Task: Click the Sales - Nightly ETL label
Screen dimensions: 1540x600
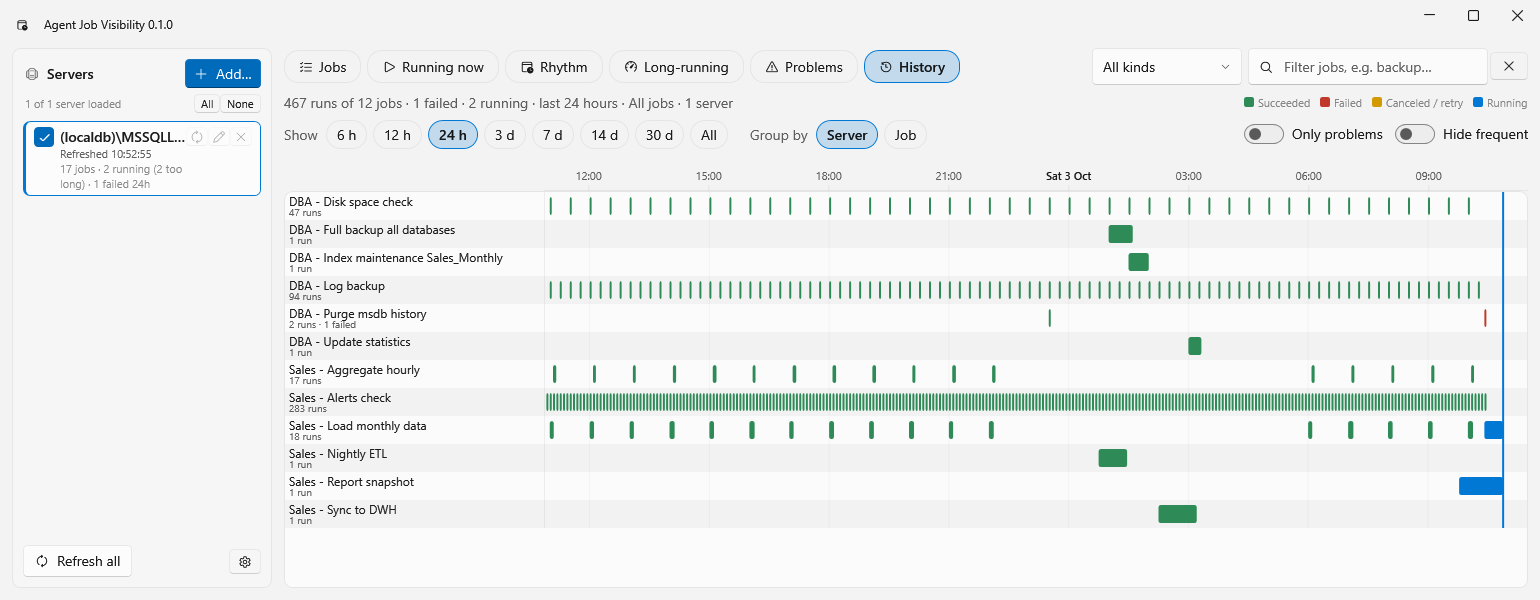Action: pyautogui.click(x=338, y=454)
